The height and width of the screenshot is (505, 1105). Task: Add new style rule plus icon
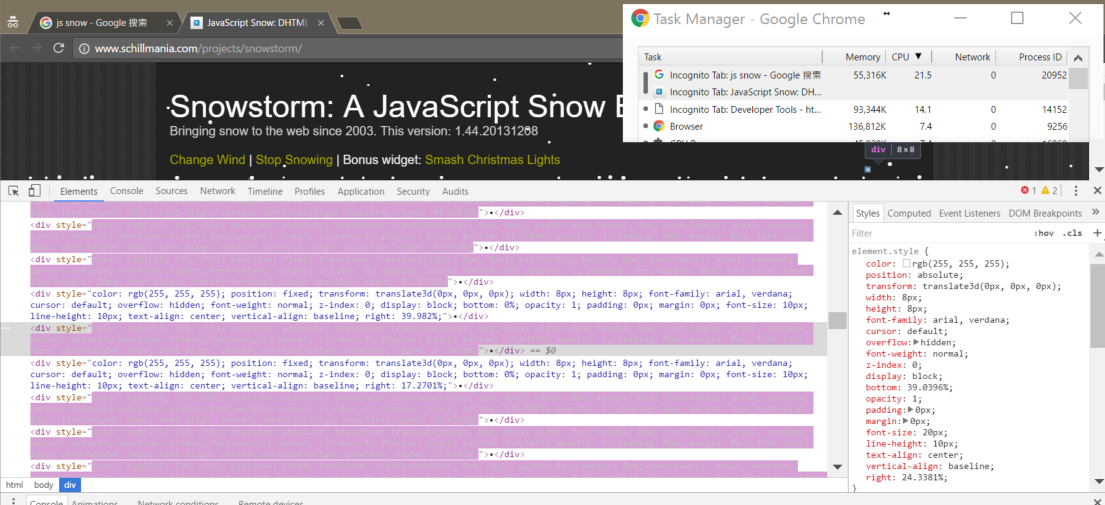(1097, 232)
